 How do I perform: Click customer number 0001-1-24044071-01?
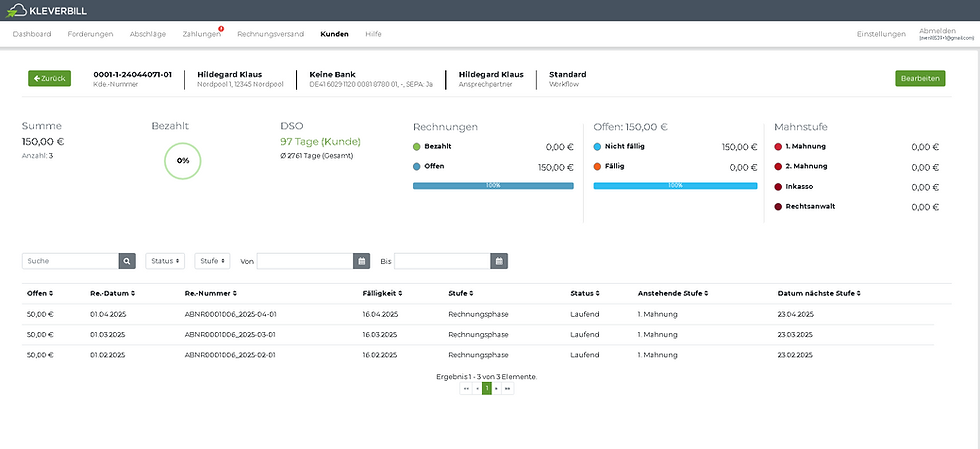[132, 74]
